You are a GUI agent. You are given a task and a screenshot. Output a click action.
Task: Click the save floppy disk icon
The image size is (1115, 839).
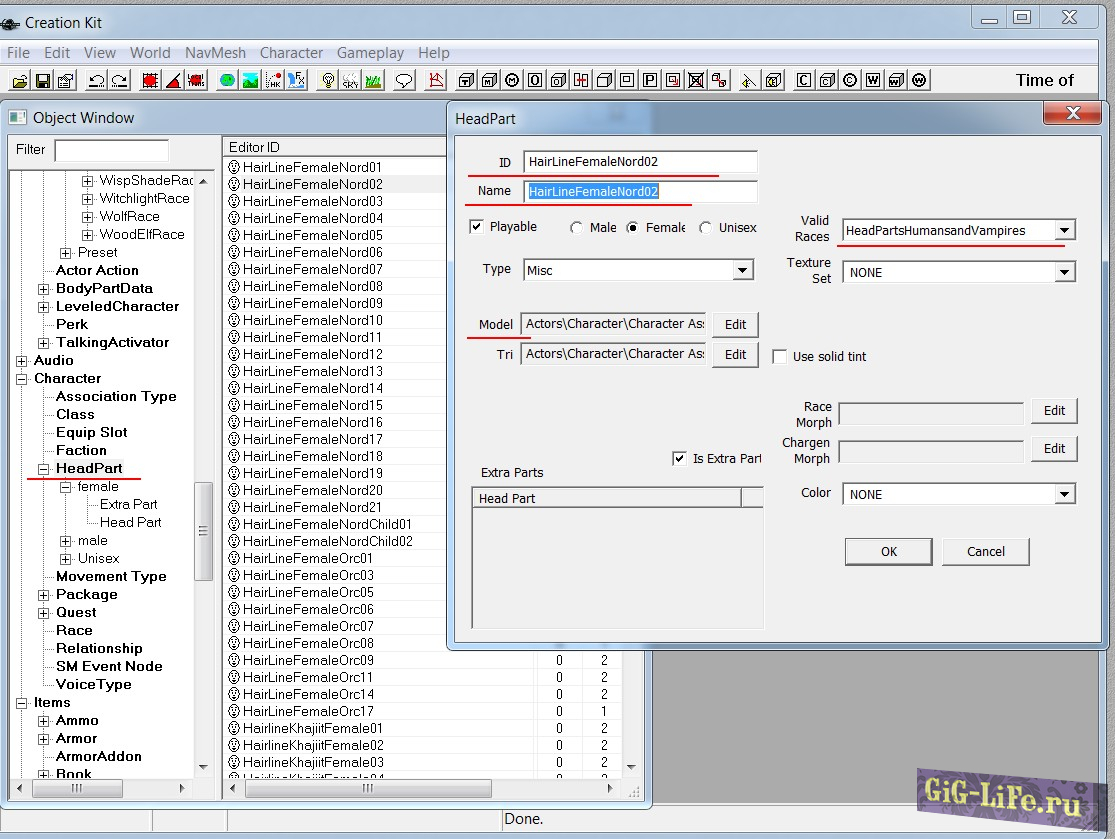[x=43, y=81]
